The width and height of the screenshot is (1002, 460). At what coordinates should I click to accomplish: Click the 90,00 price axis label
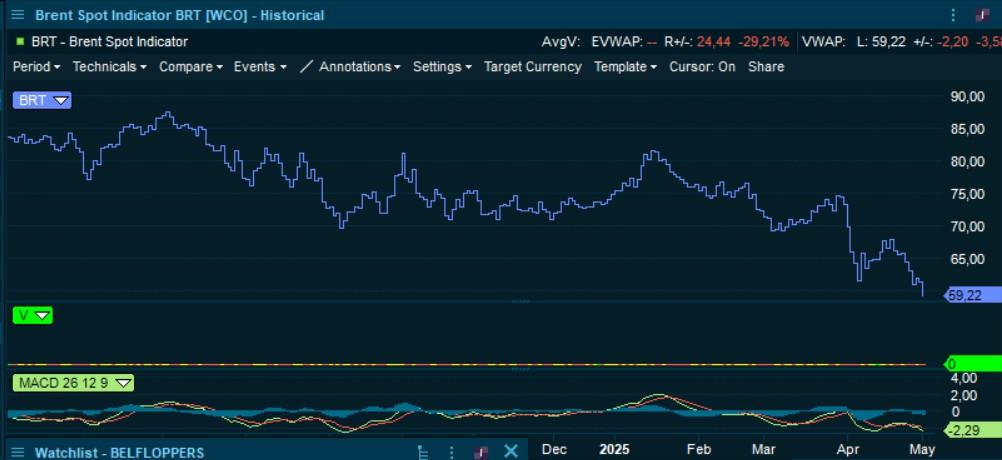(967, 96)
